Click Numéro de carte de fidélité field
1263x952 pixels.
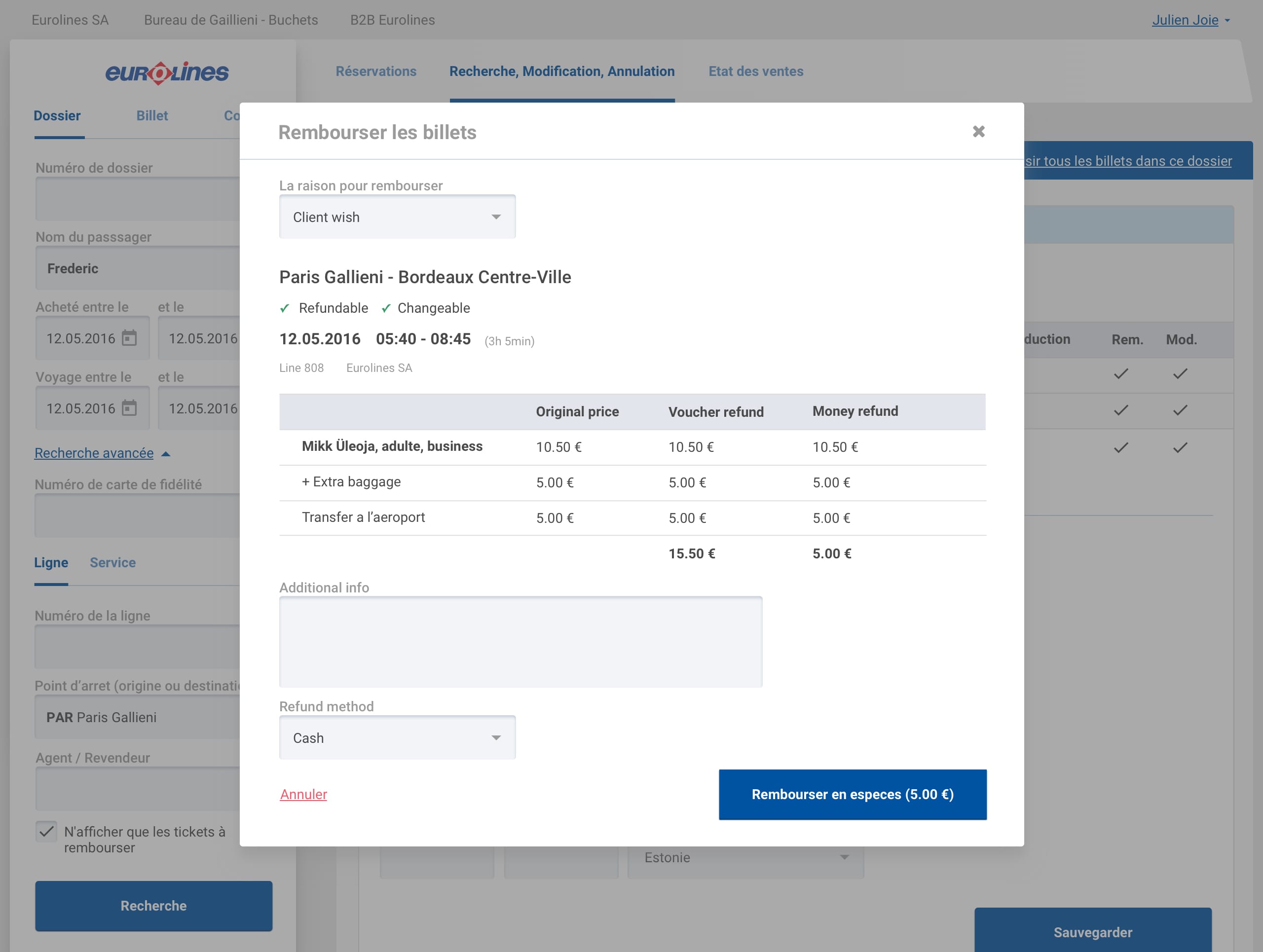click(138, 515)
